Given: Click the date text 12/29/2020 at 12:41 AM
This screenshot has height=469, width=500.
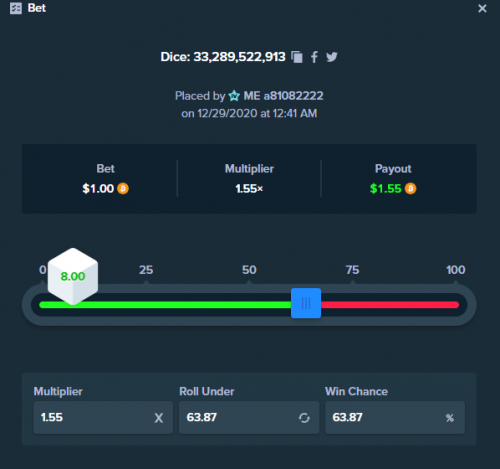Looking at the screenshot, I should (x=257, y=114).
